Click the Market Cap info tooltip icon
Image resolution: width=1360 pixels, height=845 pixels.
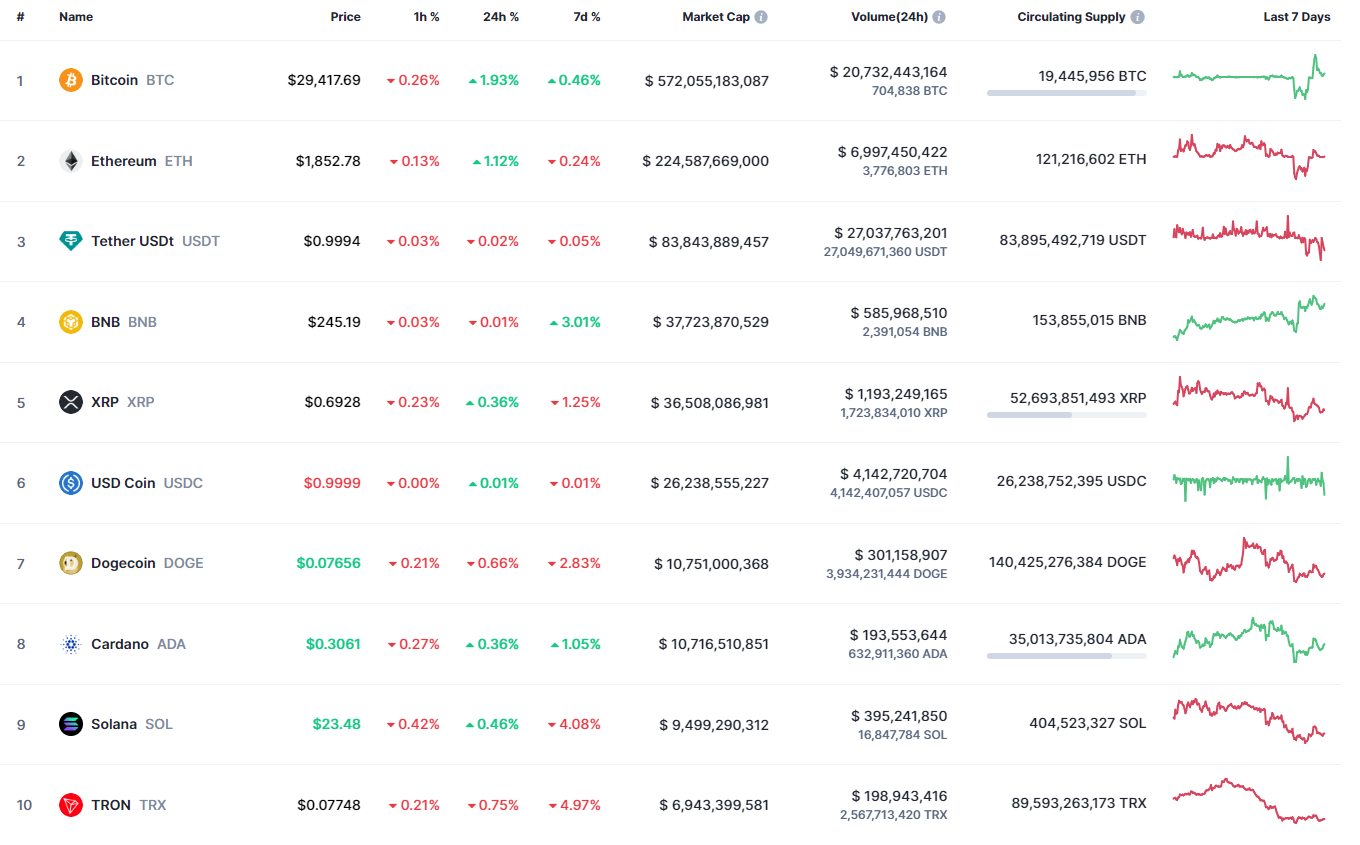click(x=763, y=16)
